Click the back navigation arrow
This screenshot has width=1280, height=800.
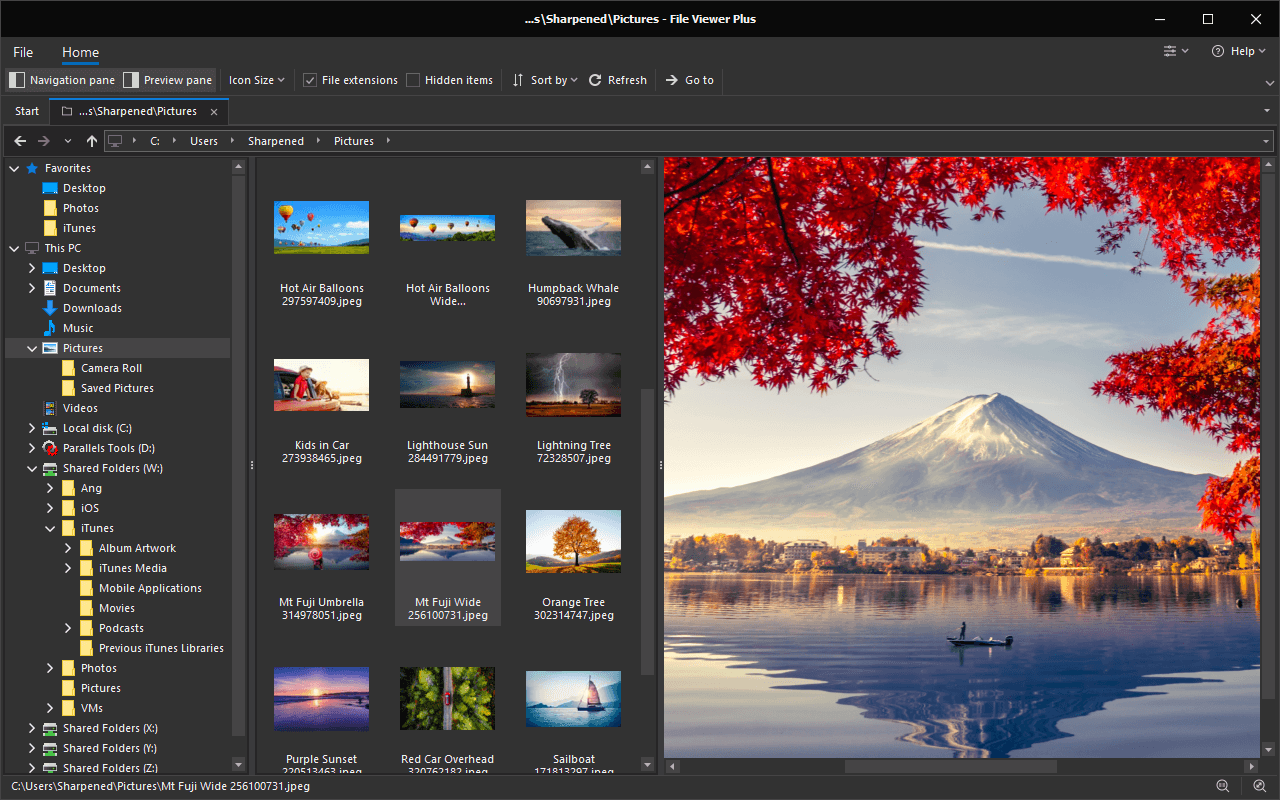tap(20, 141)
